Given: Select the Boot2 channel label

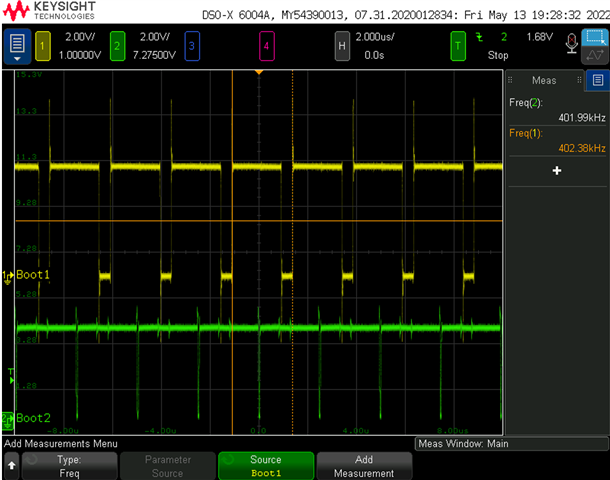Looking at the screenshot, I should click(33, 418).
